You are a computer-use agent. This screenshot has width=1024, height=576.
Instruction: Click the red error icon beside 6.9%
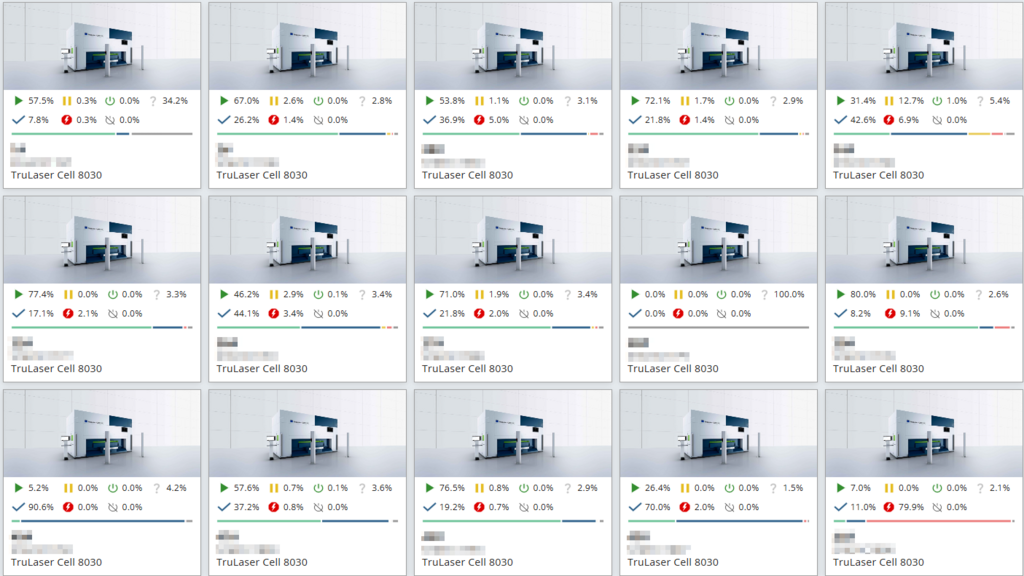click(x=889, y=120)
